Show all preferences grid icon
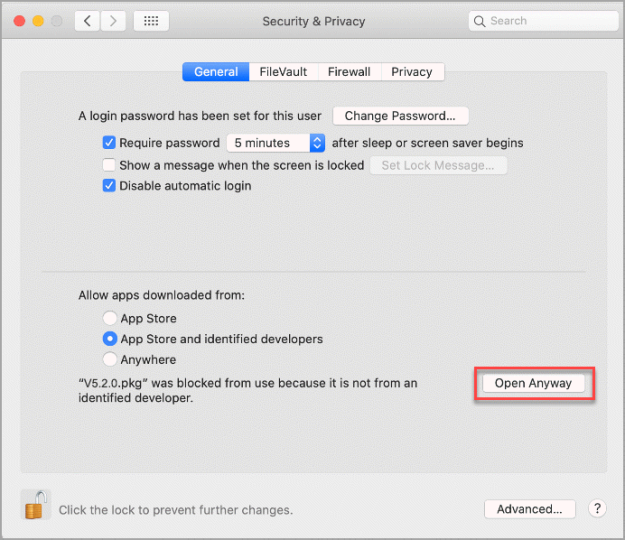This screenshot has height=540, width=625. click(151, 21)
